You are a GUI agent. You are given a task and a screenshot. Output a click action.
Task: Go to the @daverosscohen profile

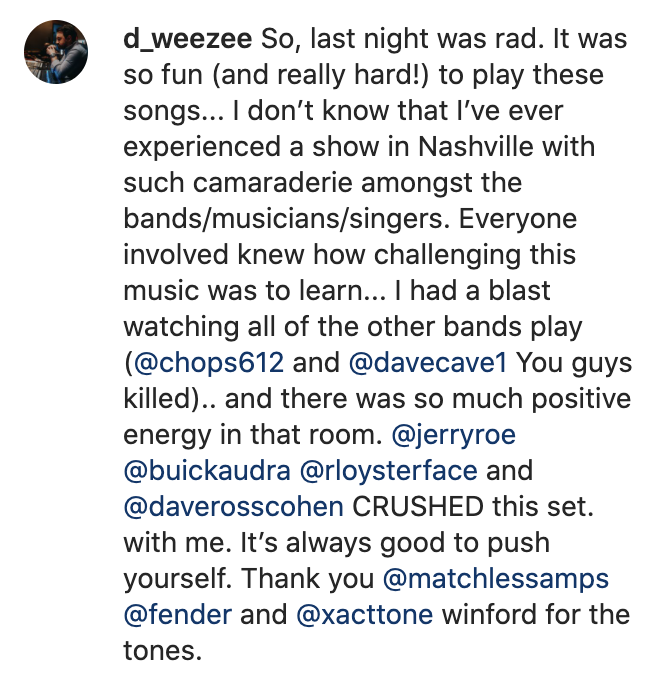[233, 506]
